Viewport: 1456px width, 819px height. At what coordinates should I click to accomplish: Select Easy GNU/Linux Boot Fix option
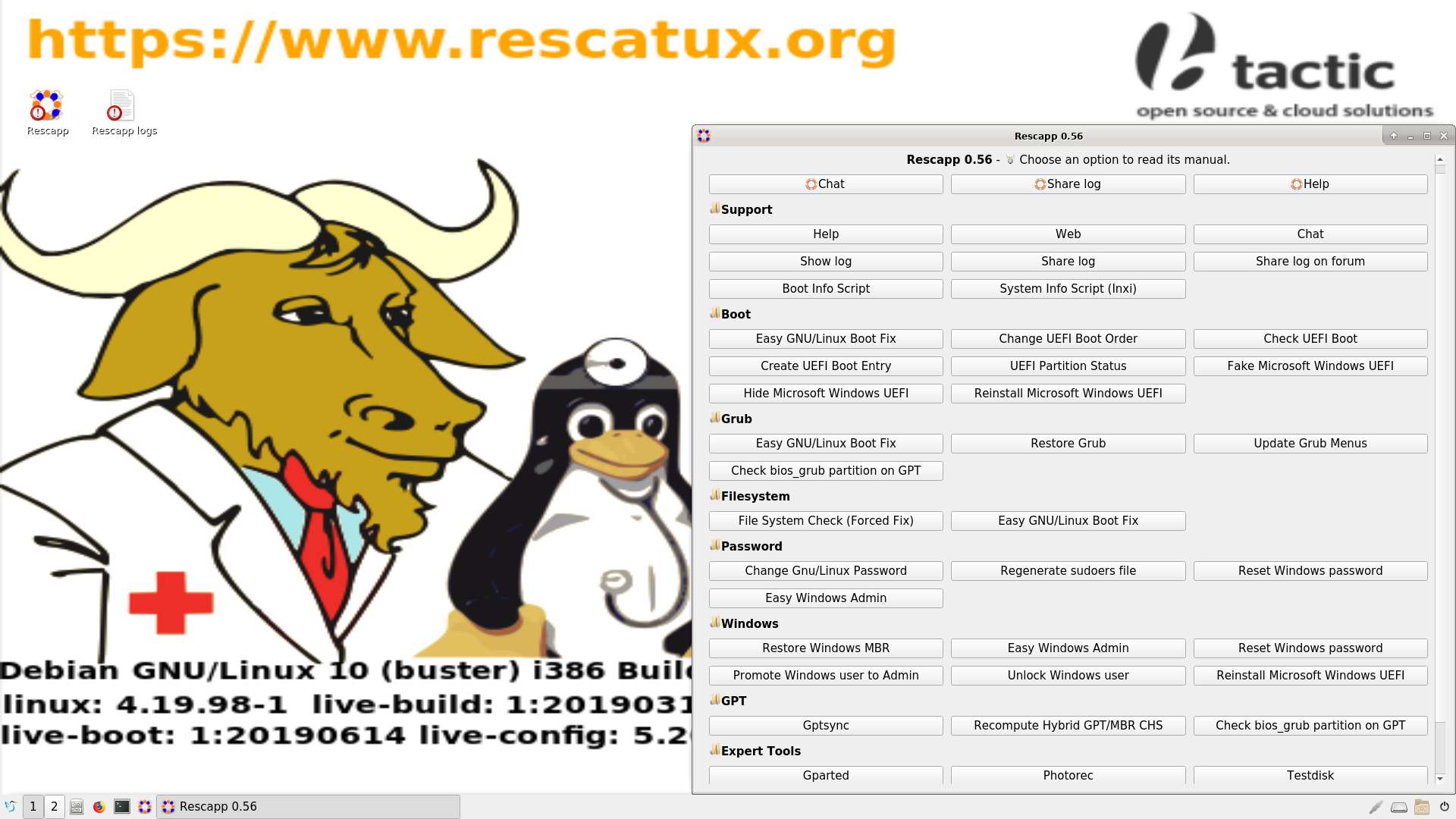click(x=826, y=338)
